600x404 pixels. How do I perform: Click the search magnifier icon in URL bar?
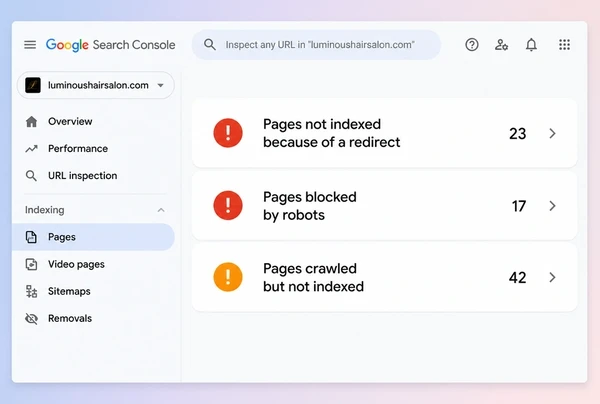210,44
